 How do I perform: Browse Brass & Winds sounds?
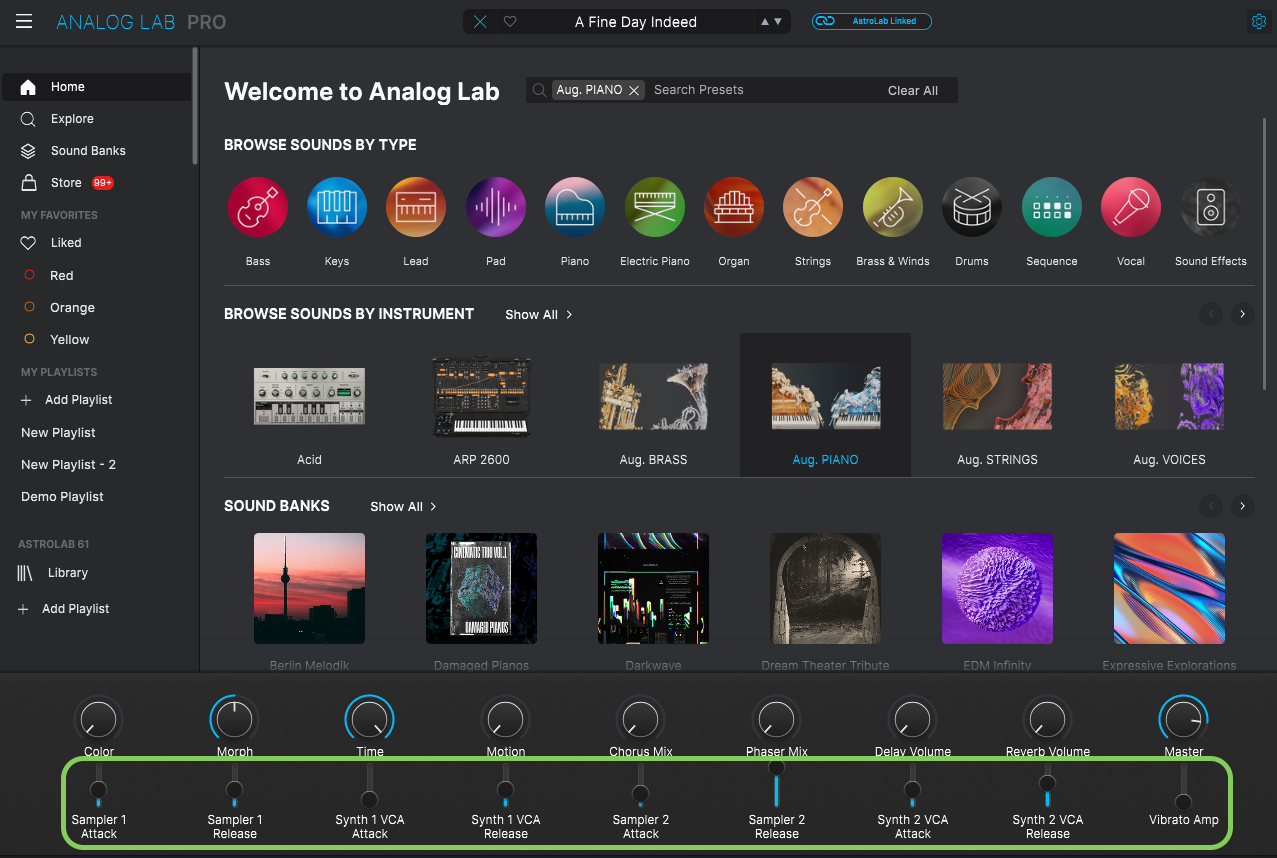click(x=893, y=207)
